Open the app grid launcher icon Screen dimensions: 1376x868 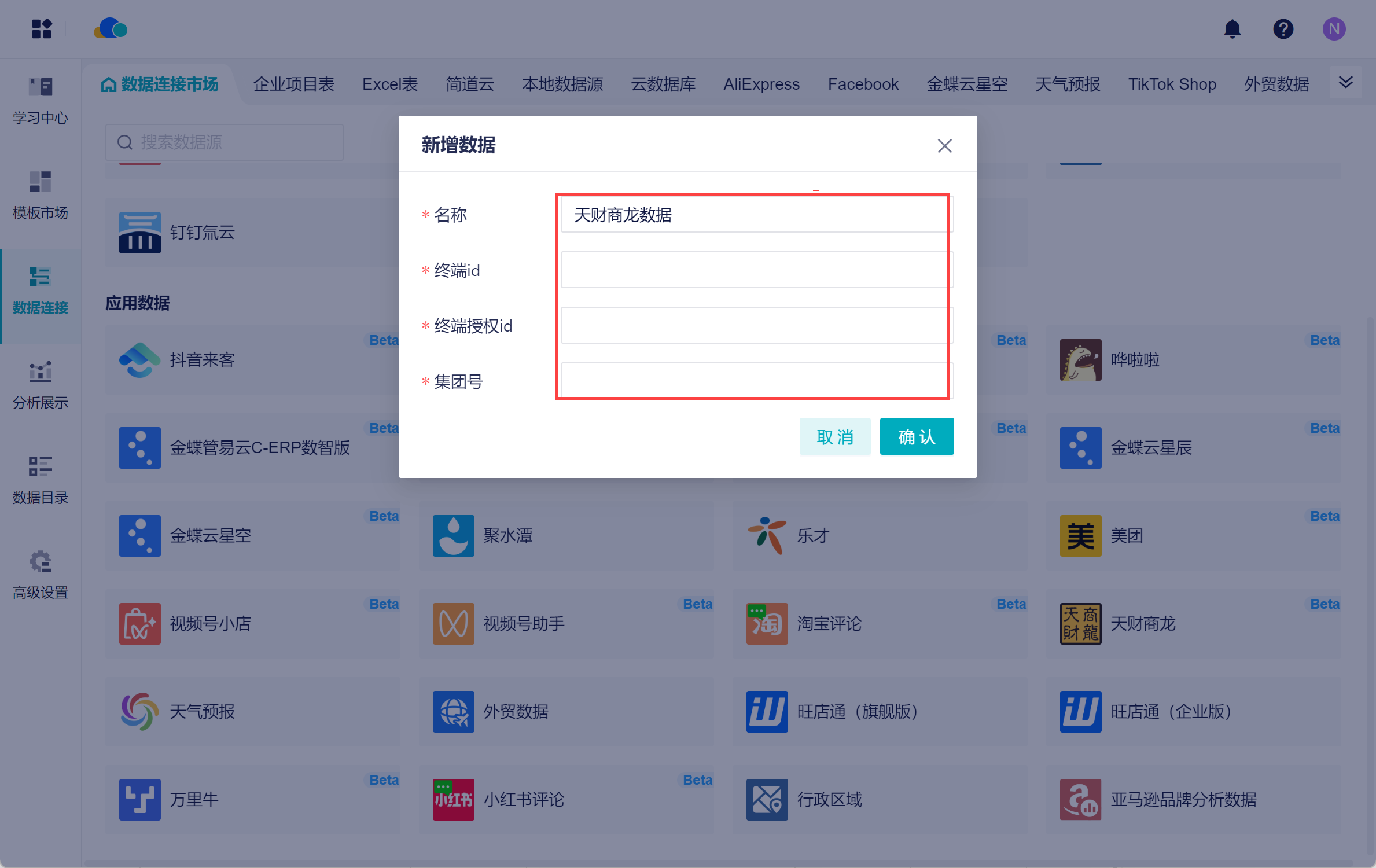pos(42,29)
